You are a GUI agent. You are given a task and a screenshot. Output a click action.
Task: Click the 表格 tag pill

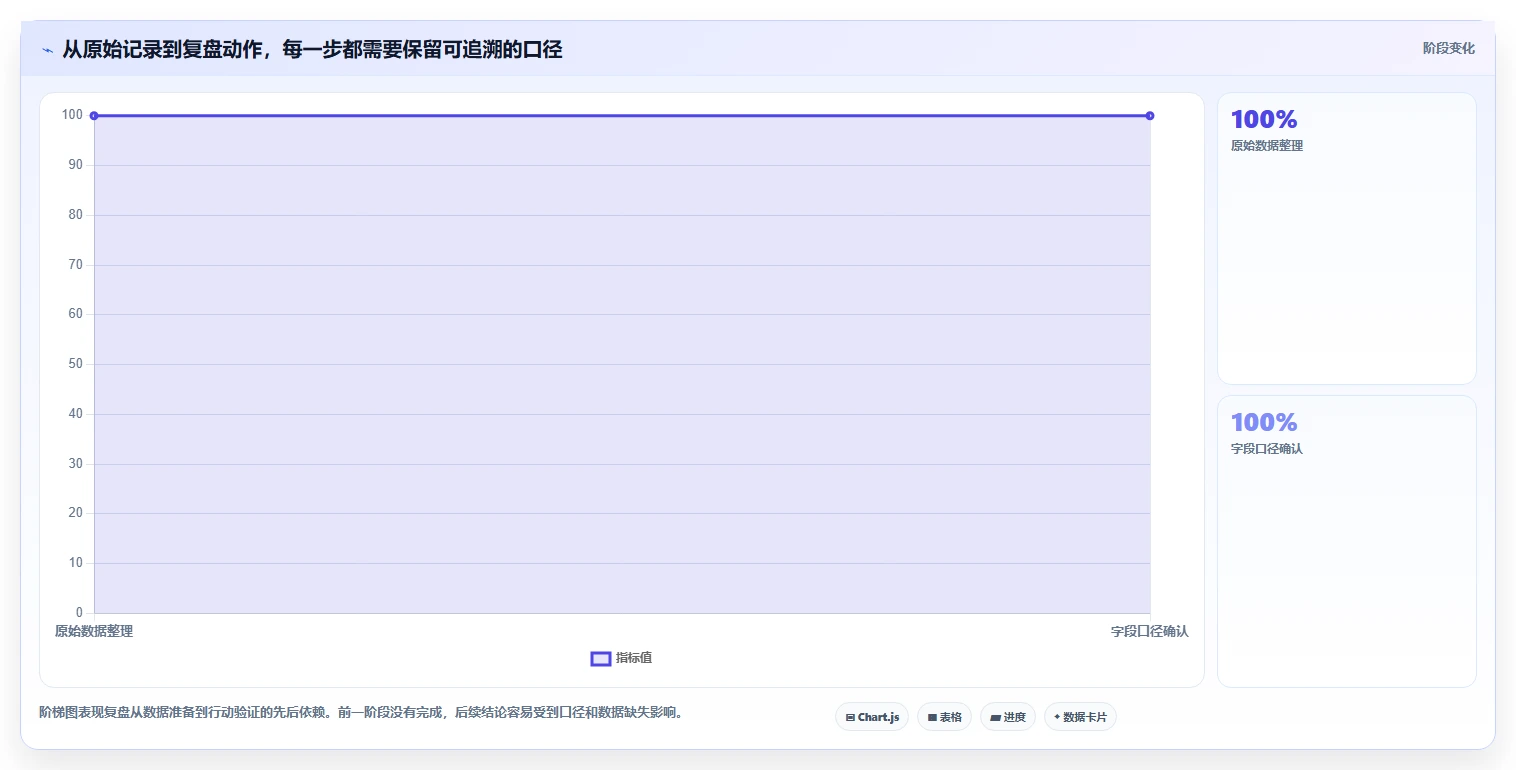tap(944, 717)
